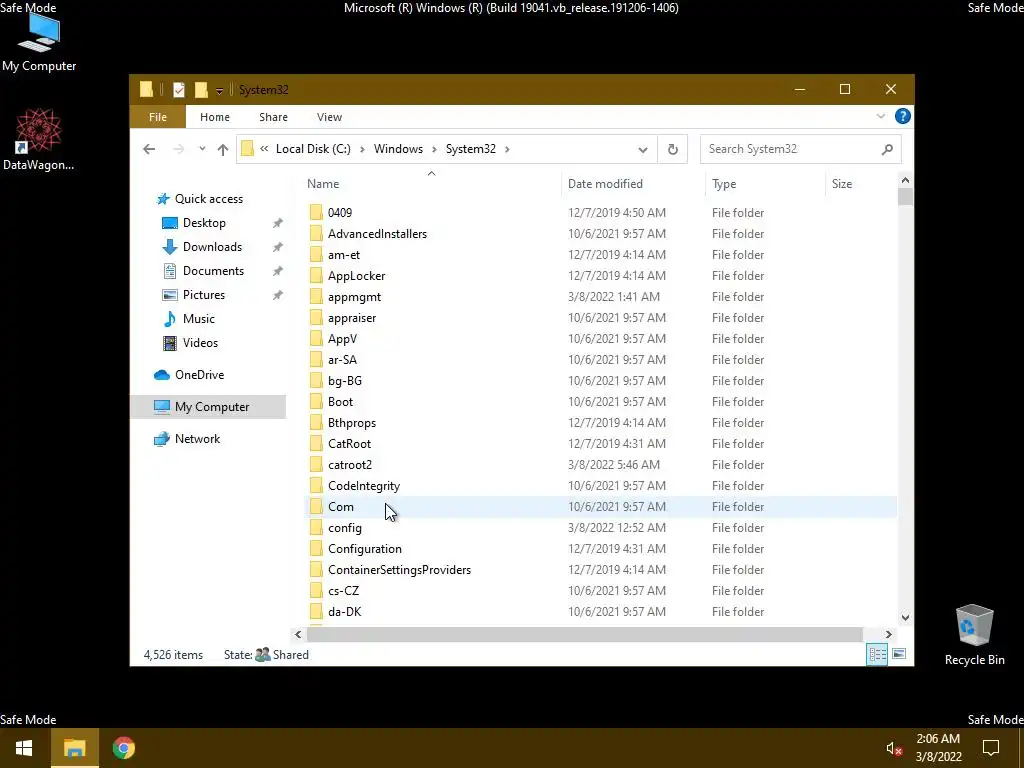
Task: Expand the breadcrumb chevron after System32
Action: click(x=507, y=149)
